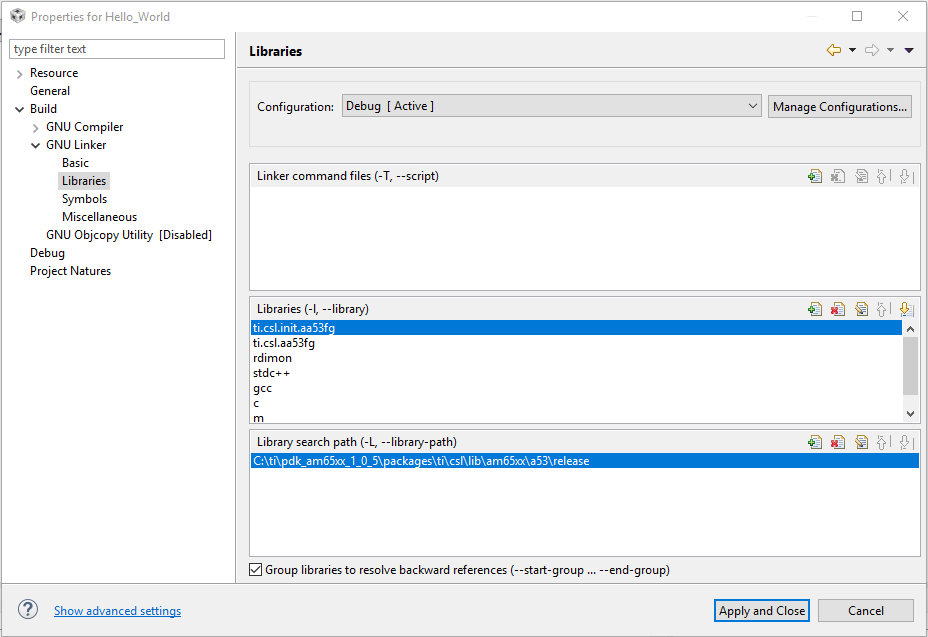Focus the type filter text field
928x637 pixels.
(117, 49)
